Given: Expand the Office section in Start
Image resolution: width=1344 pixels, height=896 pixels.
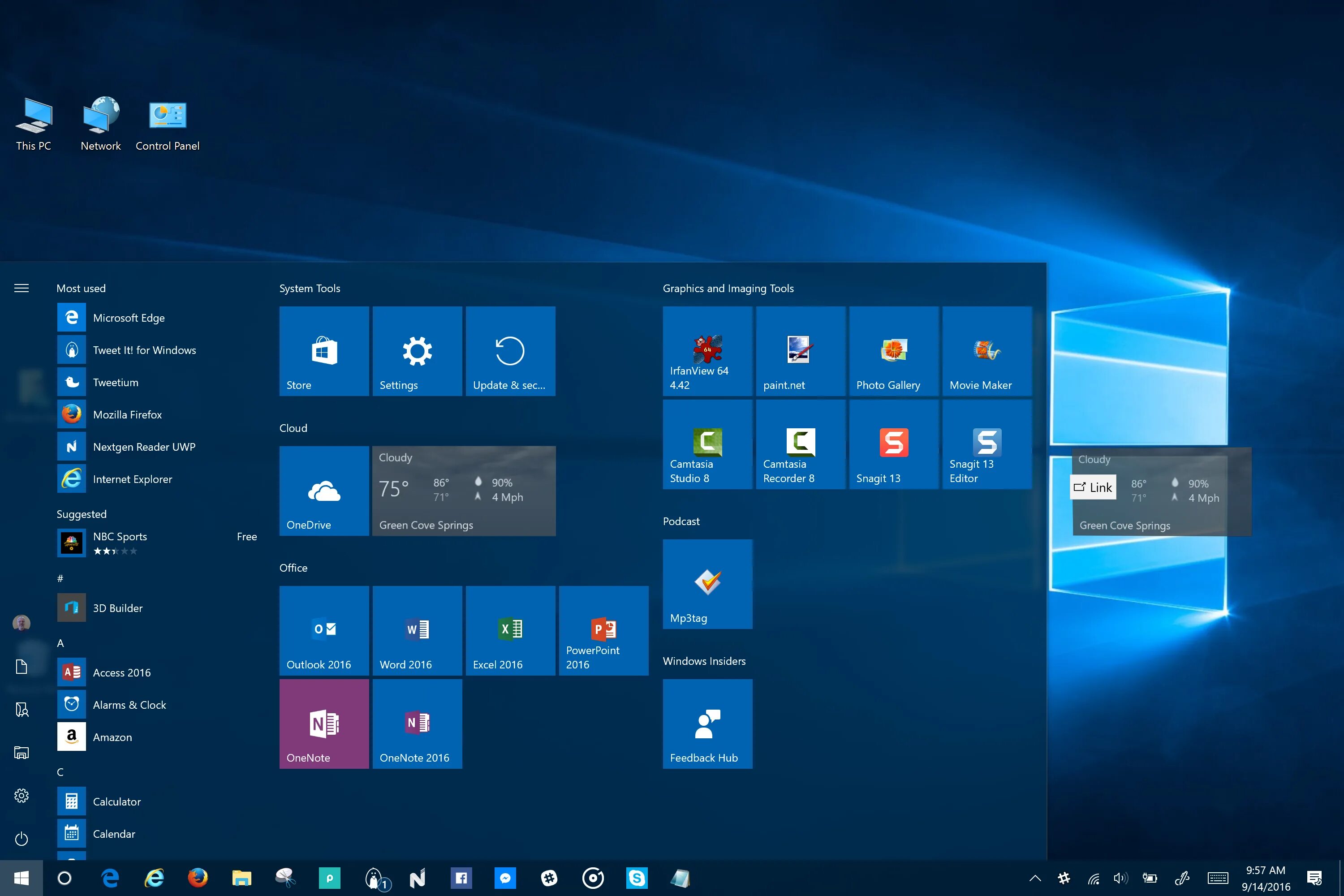Looking at the screenshot, I should [293, 567].
